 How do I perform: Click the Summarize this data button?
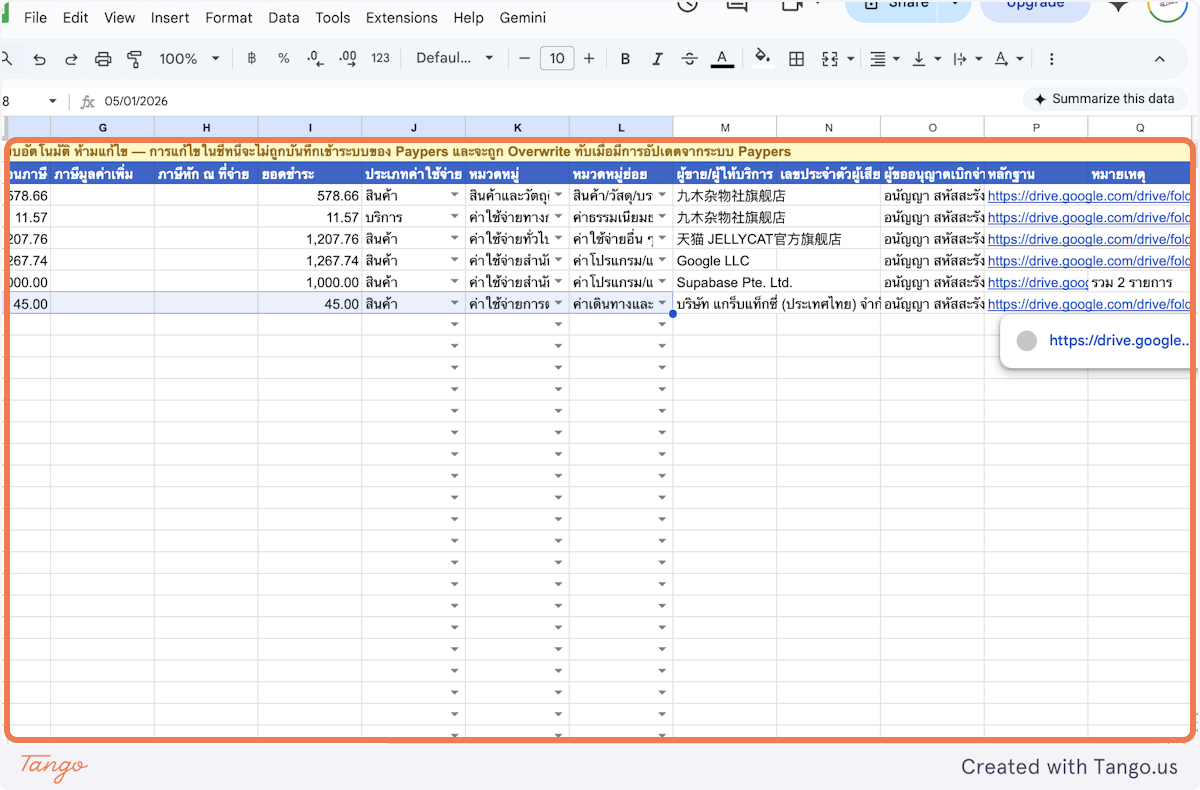1103,99
